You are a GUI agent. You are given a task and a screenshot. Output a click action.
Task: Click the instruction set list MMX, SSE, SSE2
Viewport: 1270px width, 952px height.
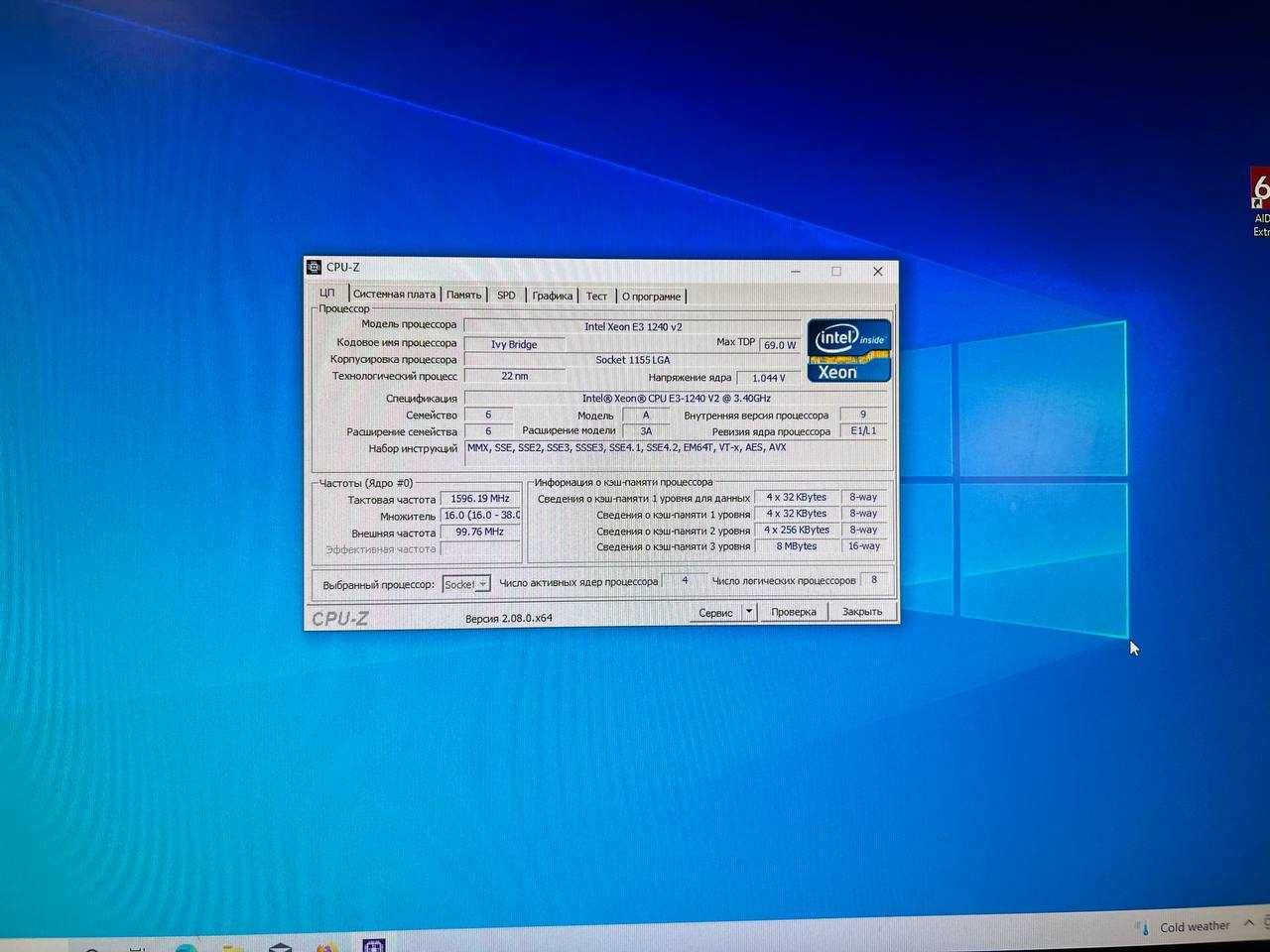tap(676, 452)
